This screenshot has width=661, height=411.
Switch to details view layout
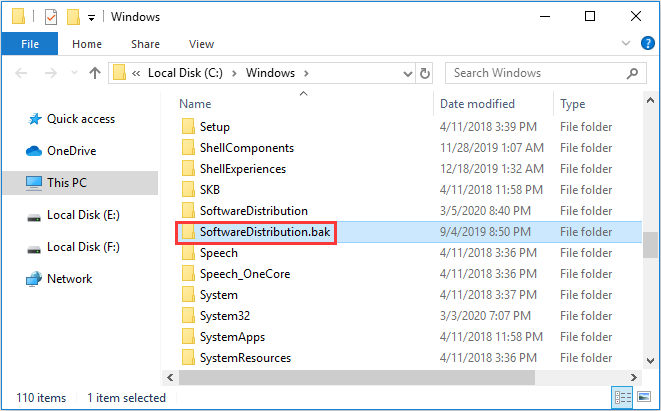pos(623,397)
